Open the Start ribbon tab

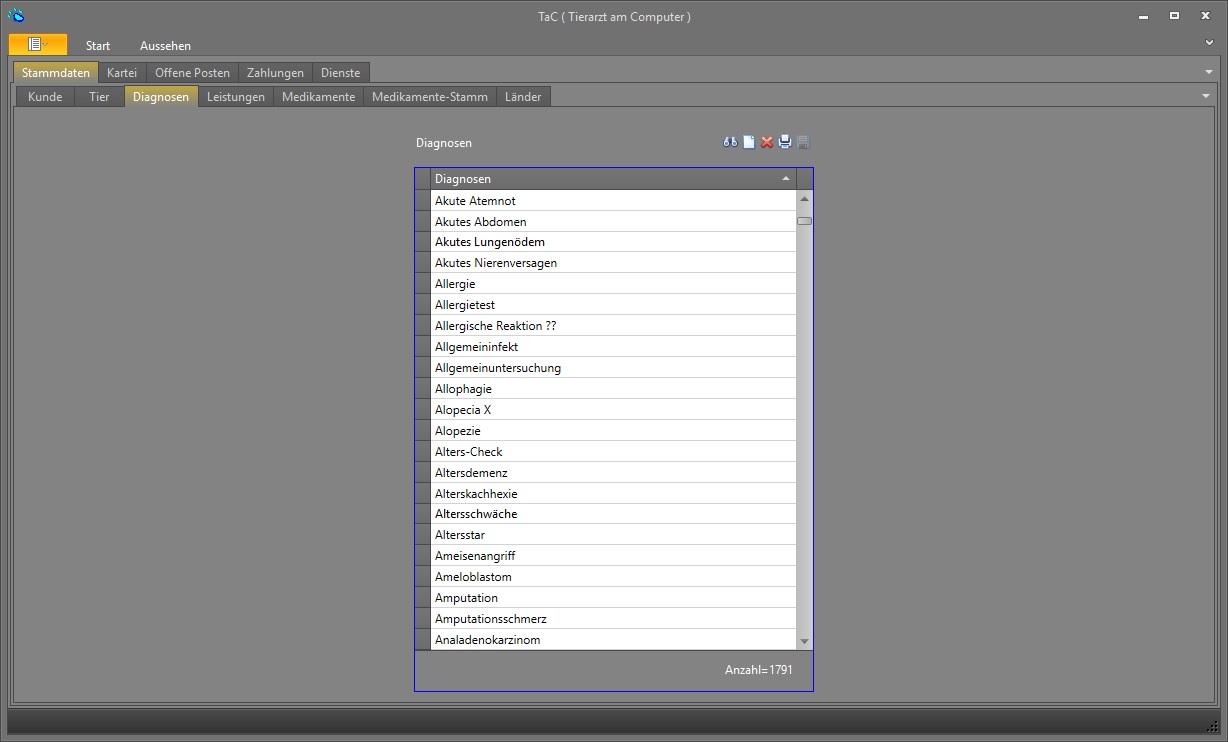point(98,46)
